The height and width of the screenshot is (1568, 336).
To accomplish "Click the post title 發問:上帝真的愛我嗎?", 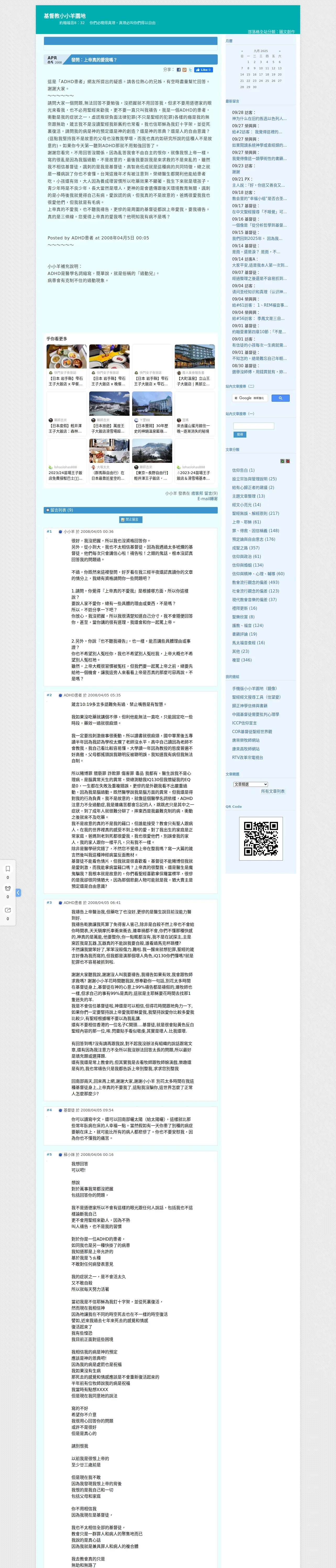I will pos(94,60).
